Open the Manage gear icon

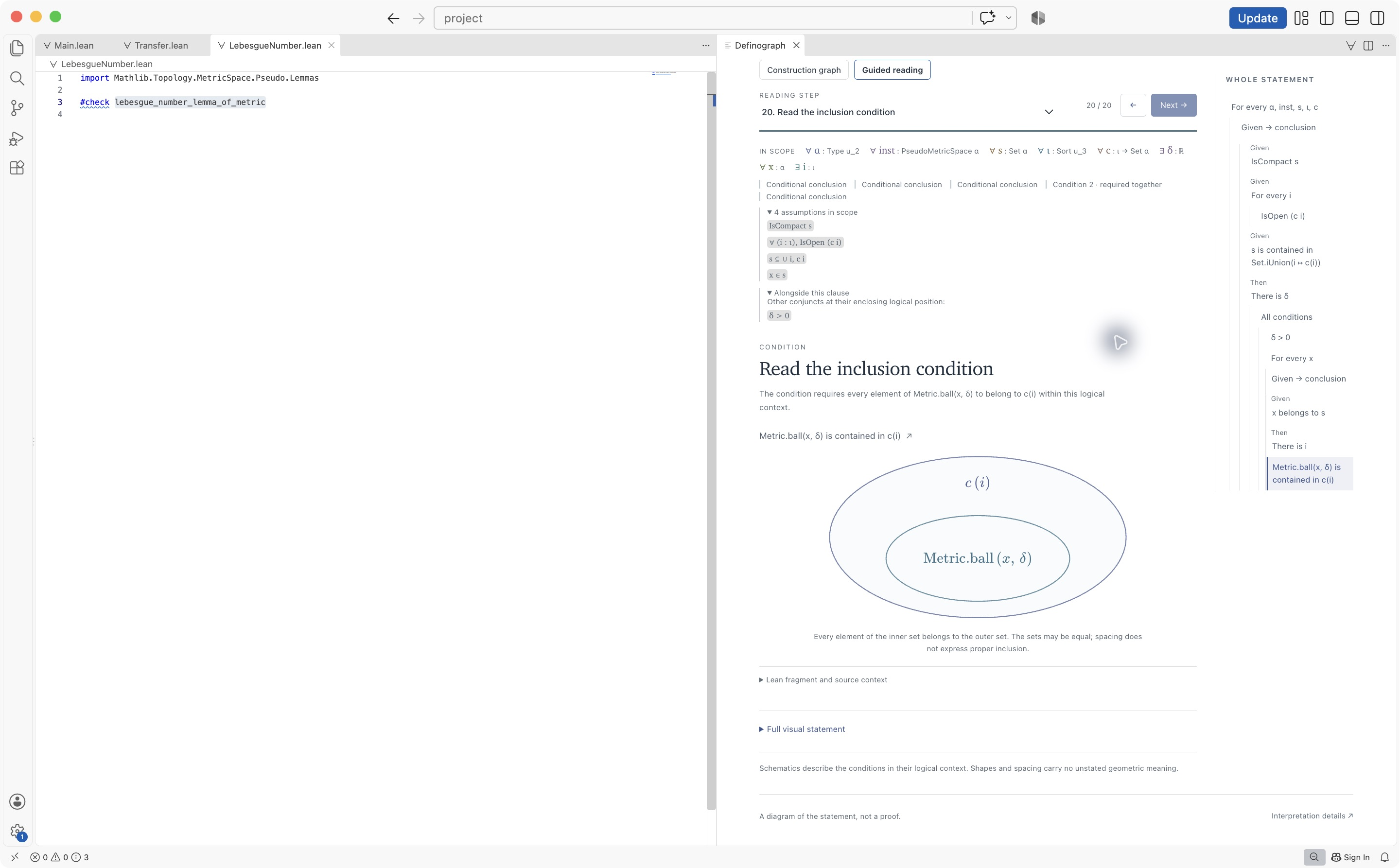[x=17, y=831]
